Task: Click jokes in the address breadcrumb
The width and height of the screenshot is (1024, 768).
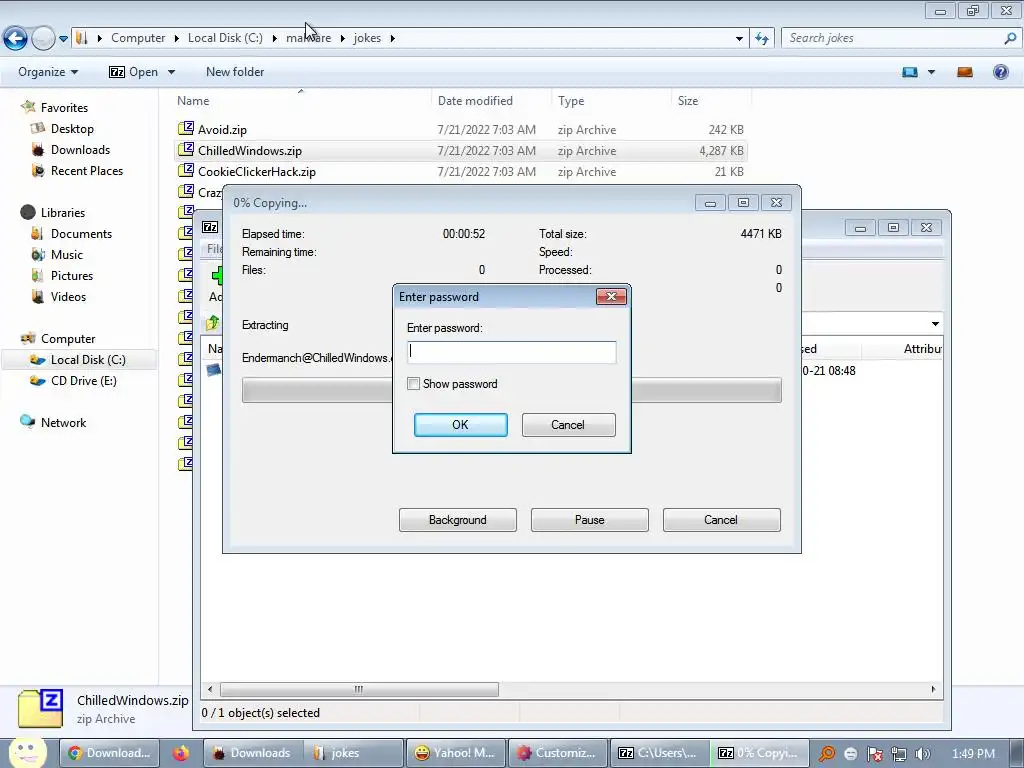Action: tap(367, 38)
